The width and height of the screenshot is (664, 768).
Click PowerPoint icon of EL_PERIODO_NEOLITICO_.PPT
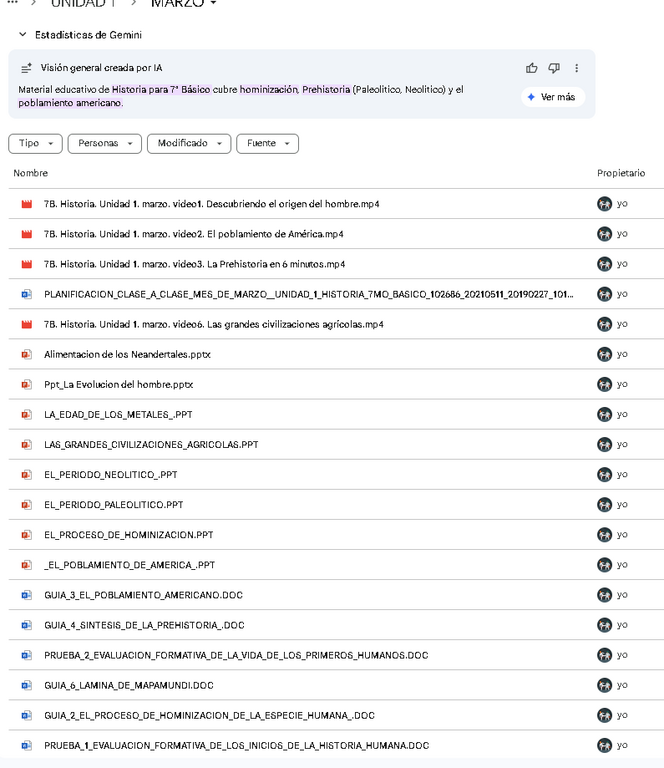27,475
